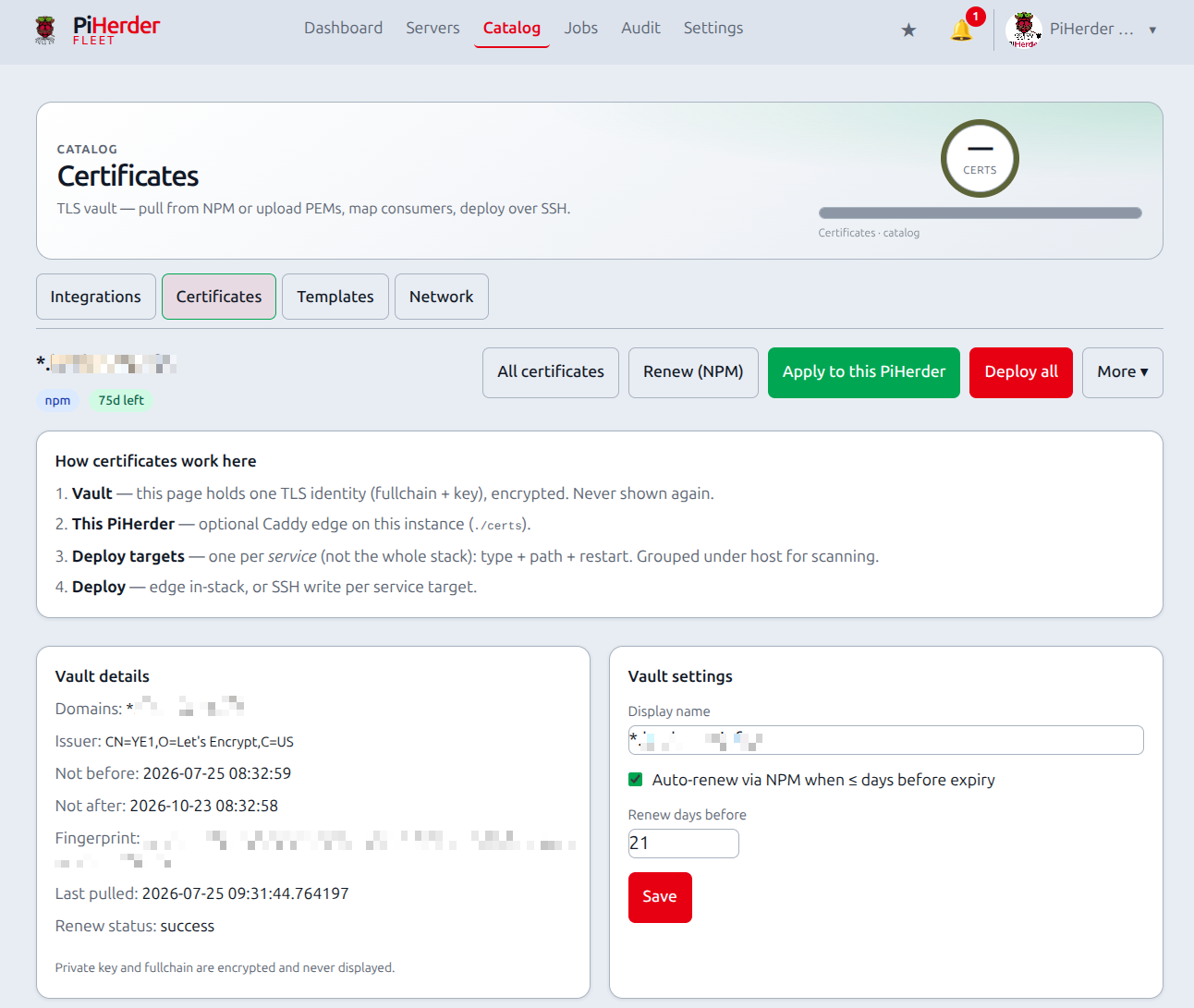Click the Last pulled timestamp 2026-07-25 09:31:44.764197
The image size is (1194, 1008).
pyautogui.click(x=246, y=893)
